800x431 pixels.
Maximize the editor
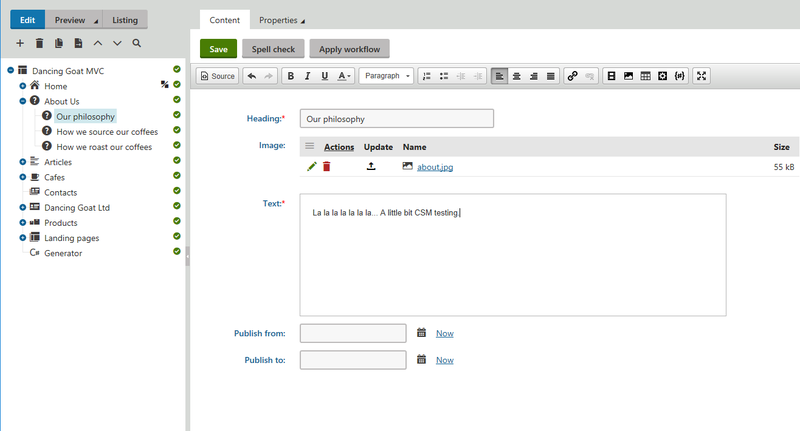click(x=702, y=76)
